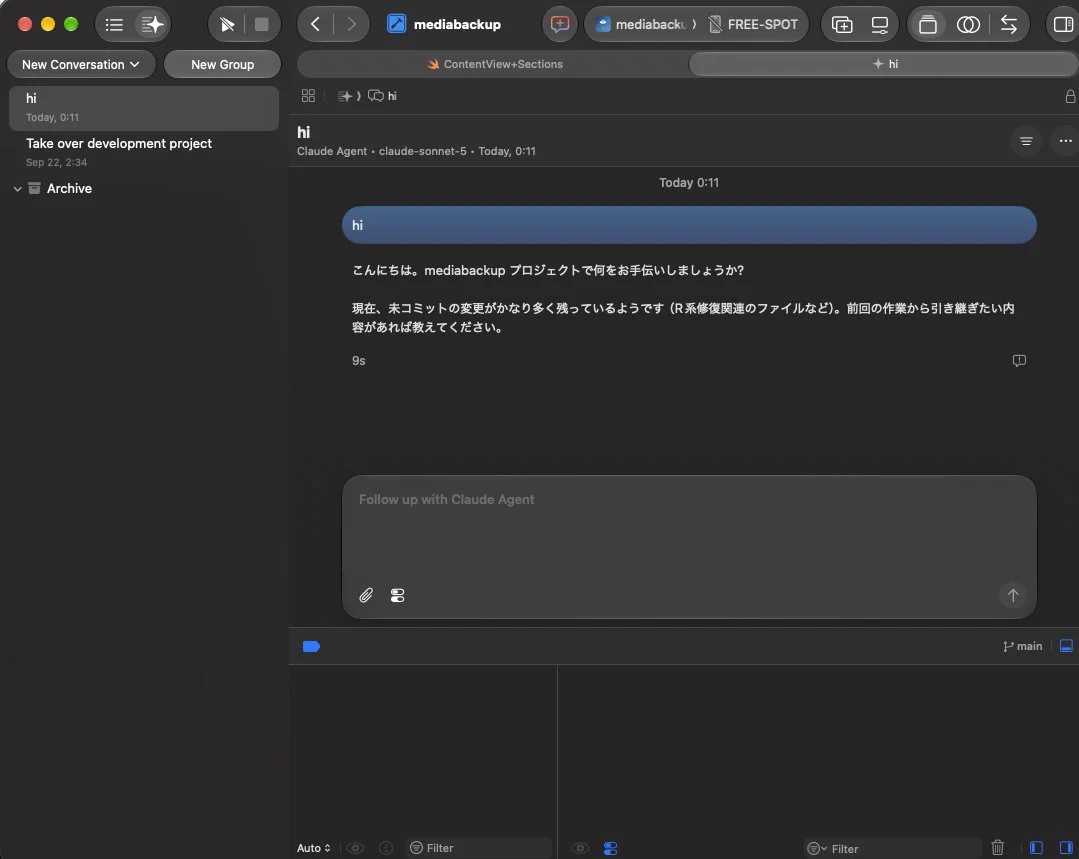Toggle the console eye visibility icon

tap(580, 848)
